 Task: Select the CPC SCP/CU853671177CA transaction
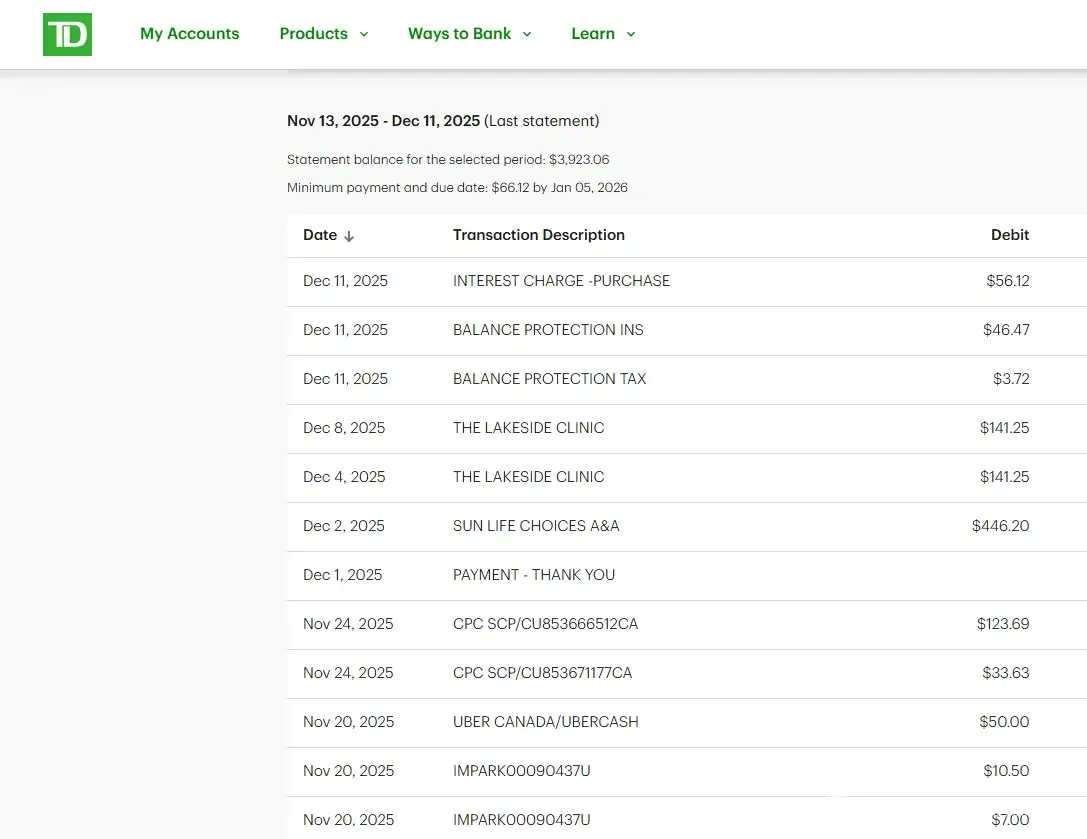(542, 673)
